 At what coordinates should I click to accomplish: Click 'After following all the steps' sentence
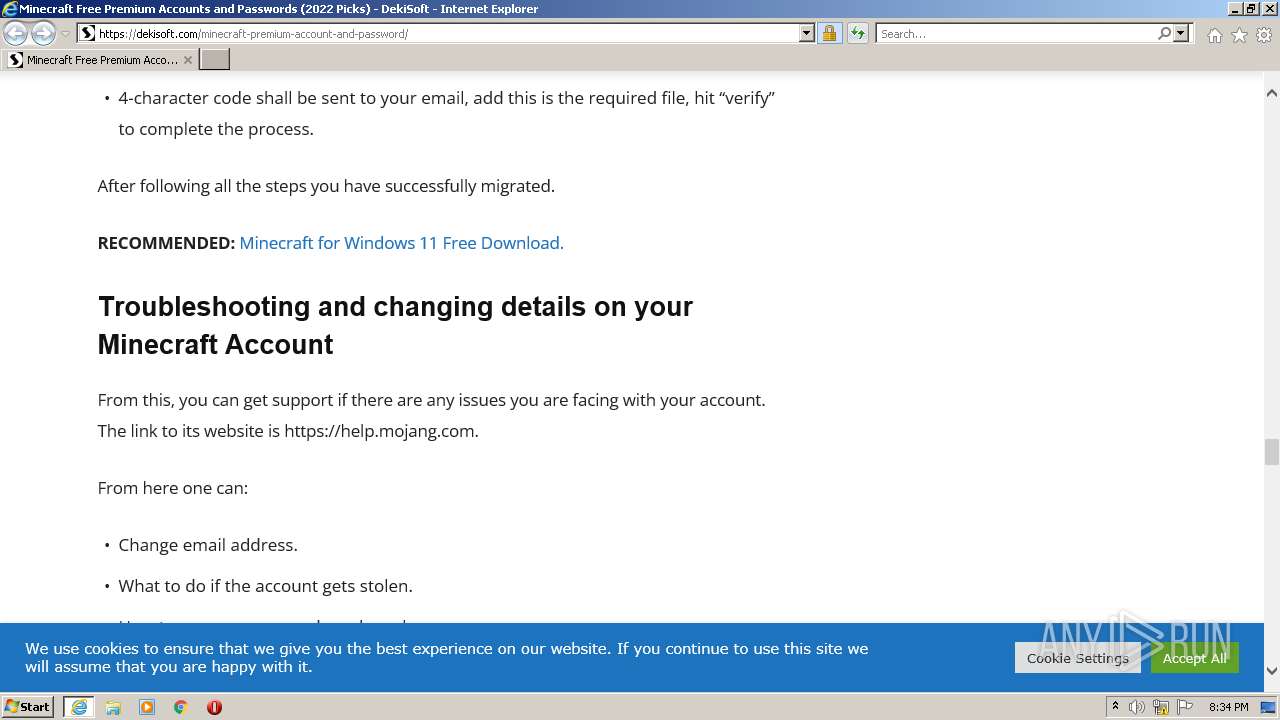click(x=326, y=186)
